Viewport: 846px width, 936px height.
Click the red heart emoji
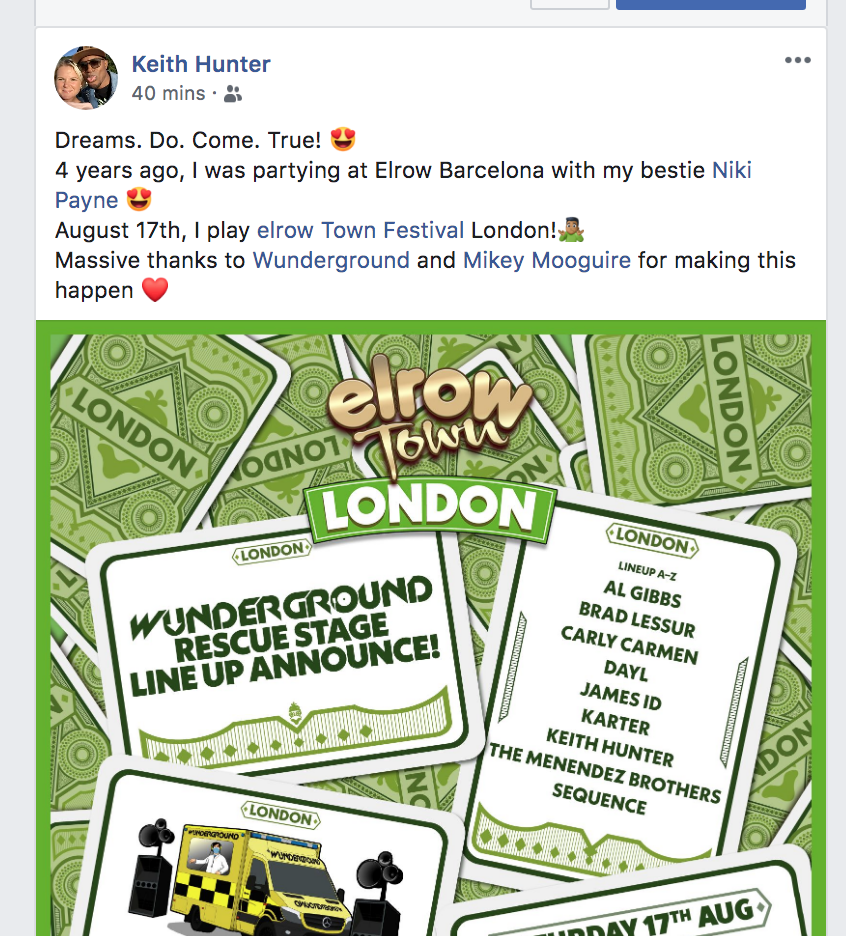click(x=155, y=291)
